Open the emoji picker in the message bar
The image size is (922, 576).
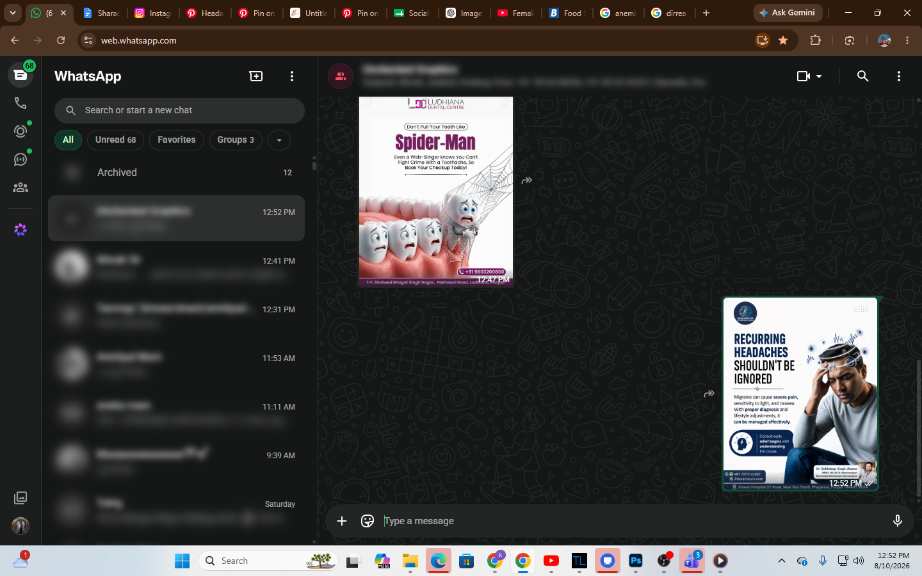point(367,521)
